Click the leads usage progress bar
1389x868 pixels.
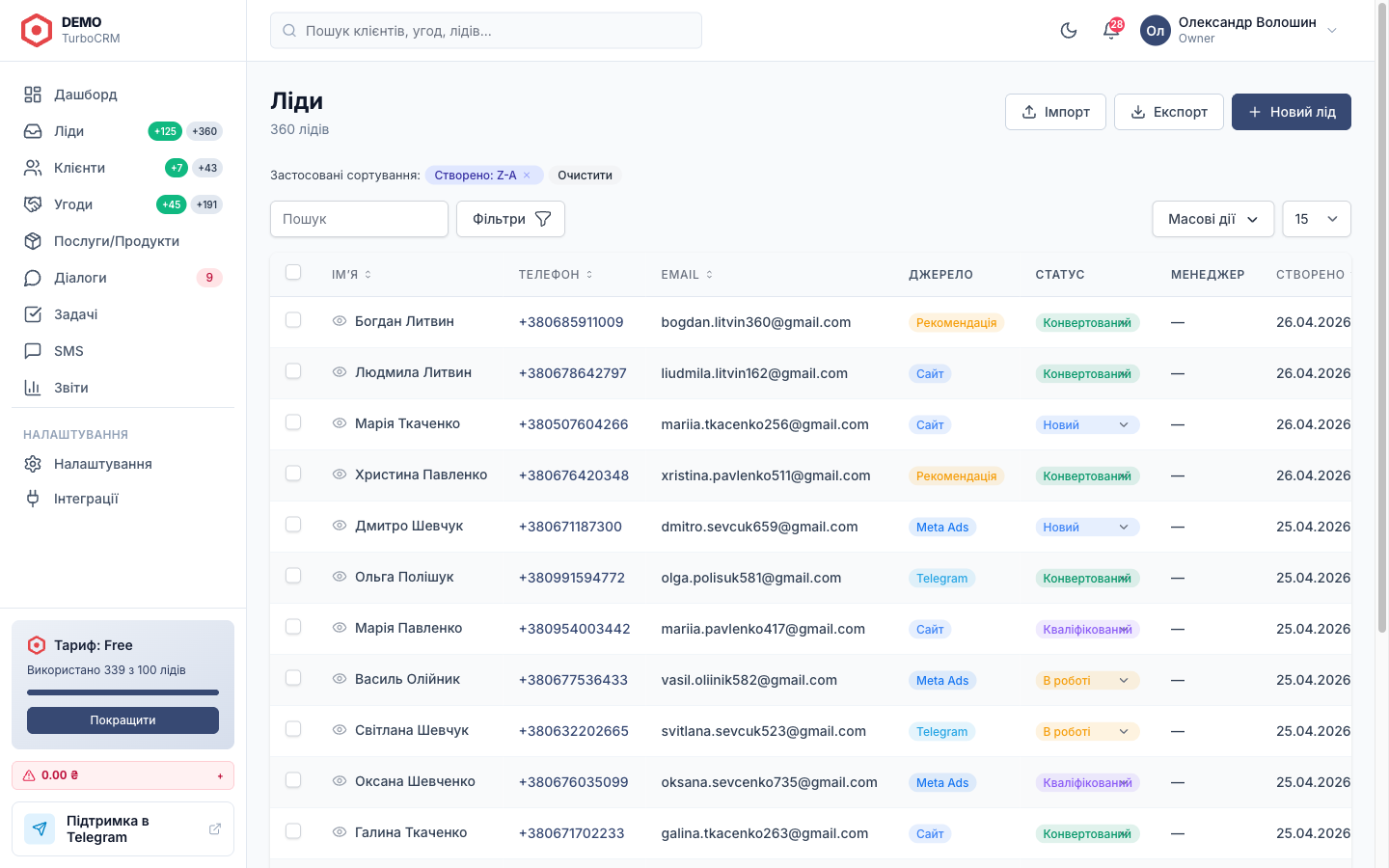pyautogui.click(x=123, y=692)
